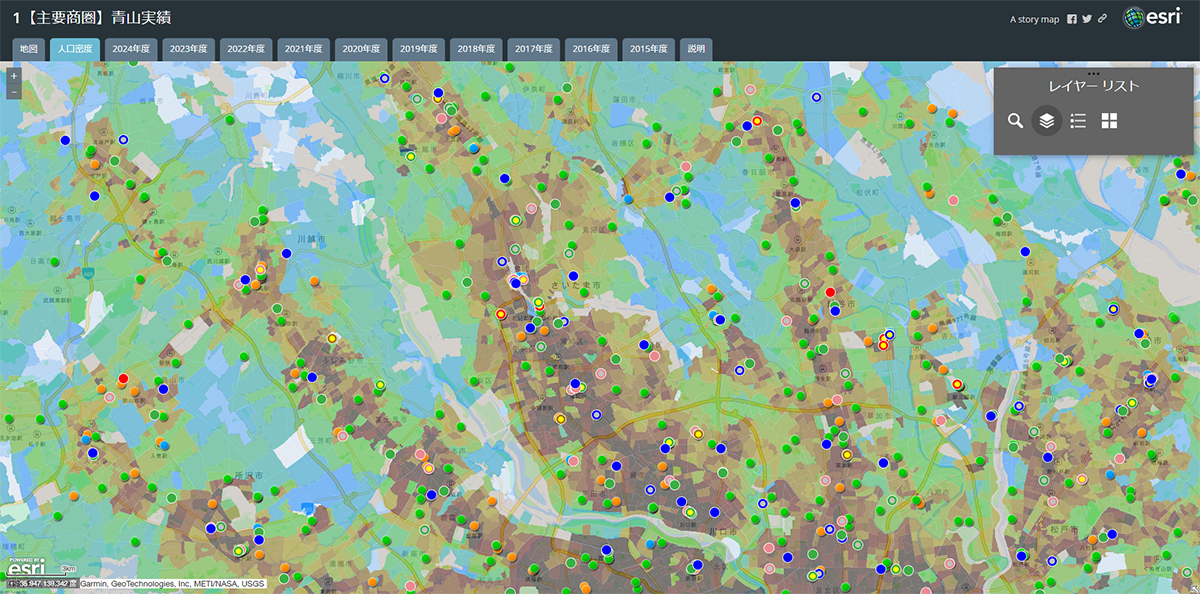
Task: Open the basemap gallery grid icon
Action: [1109, 121]
